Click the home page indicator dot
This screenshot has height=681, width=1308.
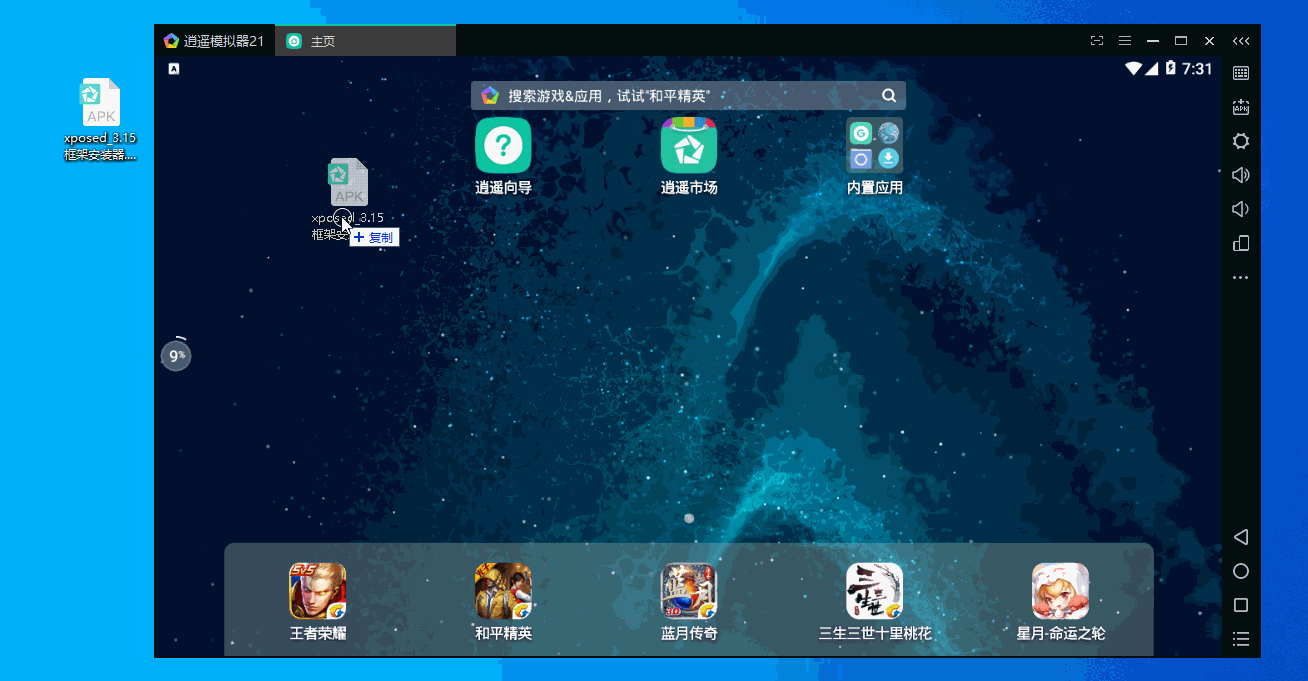click(x=689, y=518)
